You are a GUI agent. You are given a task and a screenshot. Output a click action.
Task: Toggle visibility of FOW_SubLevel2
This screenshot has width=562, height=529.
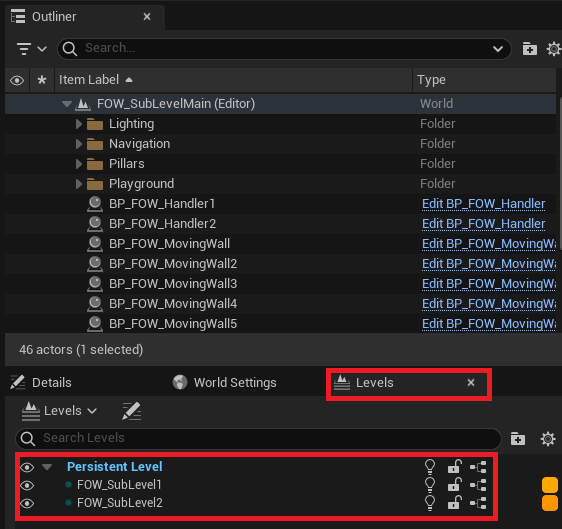click(27, 503)
